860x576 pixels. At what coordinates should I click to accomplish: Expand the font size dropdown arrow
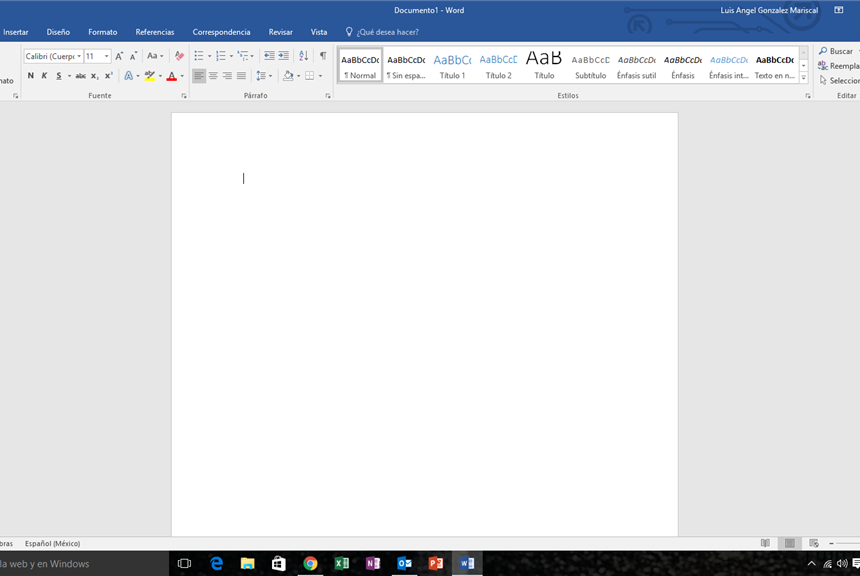[x=106, y=56]
